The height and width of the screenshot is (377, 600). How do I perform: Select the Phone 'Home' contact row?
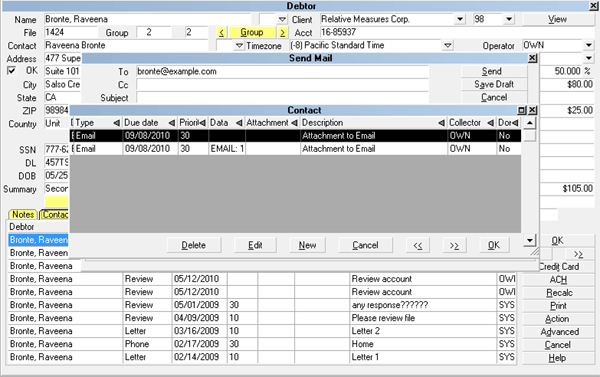tap(262, 344)
